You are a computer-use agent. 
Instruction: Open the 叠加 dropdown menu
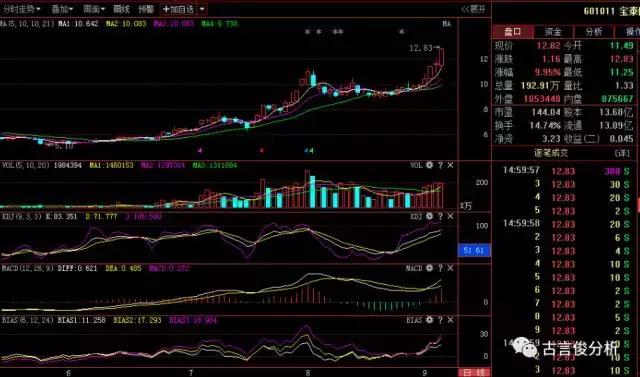62,9
